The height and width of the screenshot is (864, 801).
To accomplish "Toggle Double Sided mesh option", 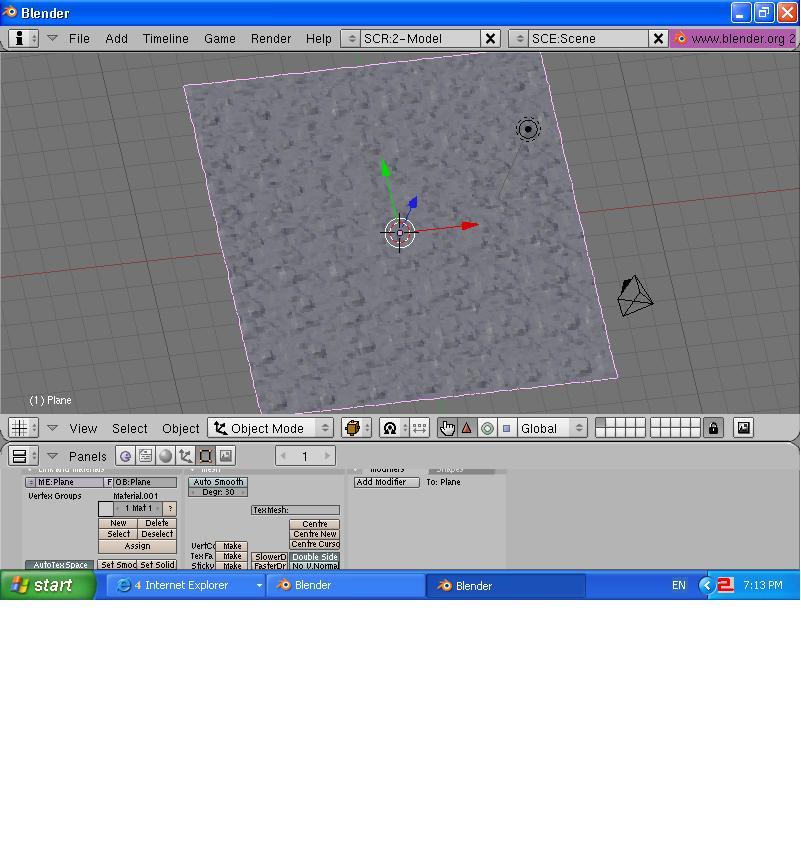I will 315,557.
